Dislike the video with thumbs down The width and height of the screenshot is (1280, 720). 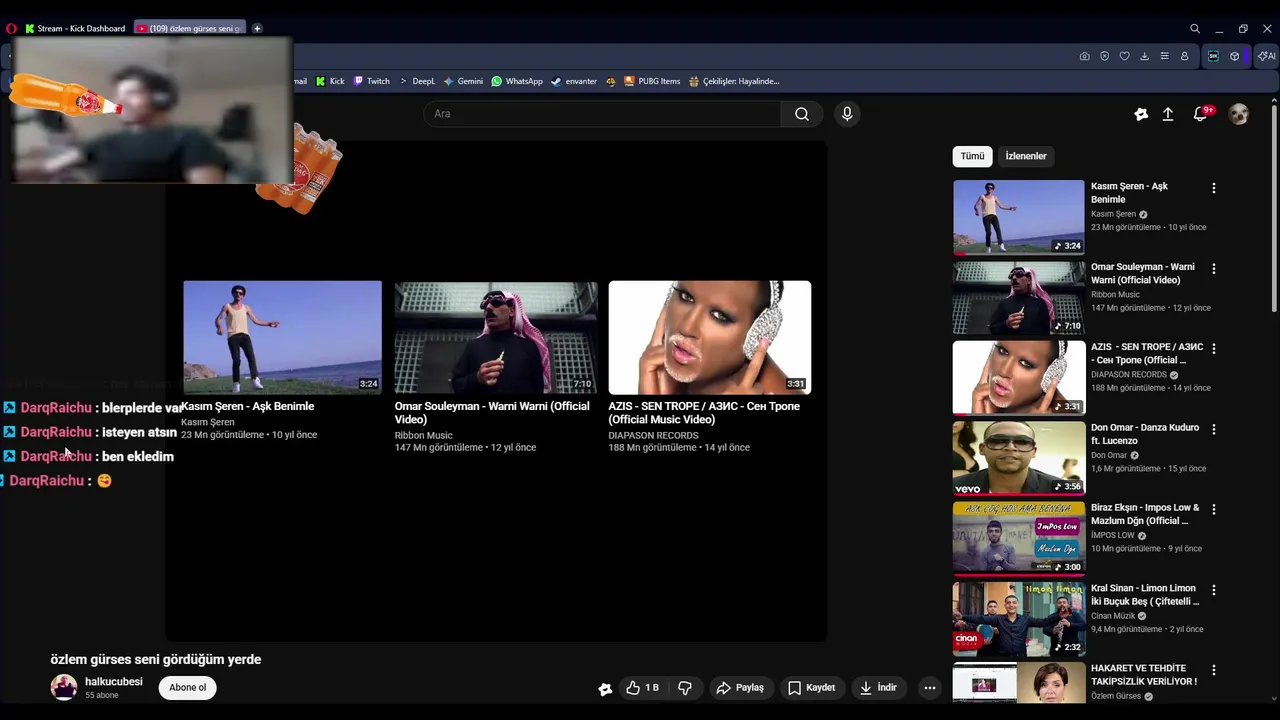pos(685,688)
